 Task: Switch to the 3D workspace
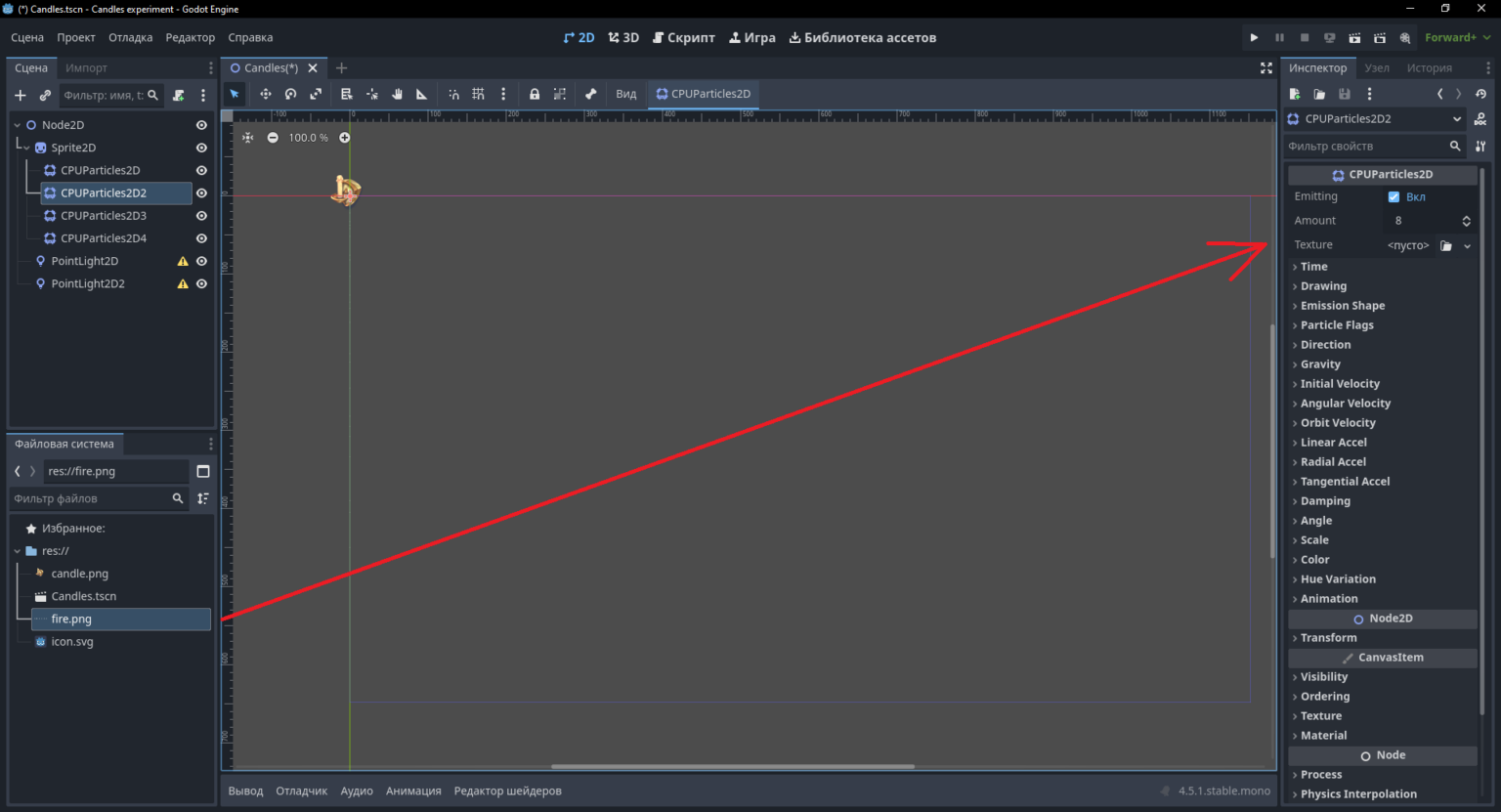[623, 37]
